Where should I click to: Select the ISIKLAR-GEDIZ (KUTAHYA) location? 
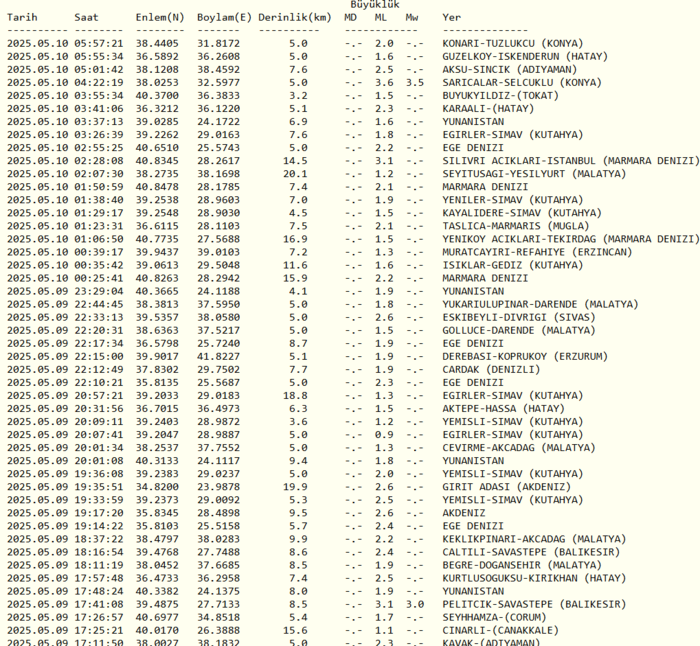(x=513, y=265)
